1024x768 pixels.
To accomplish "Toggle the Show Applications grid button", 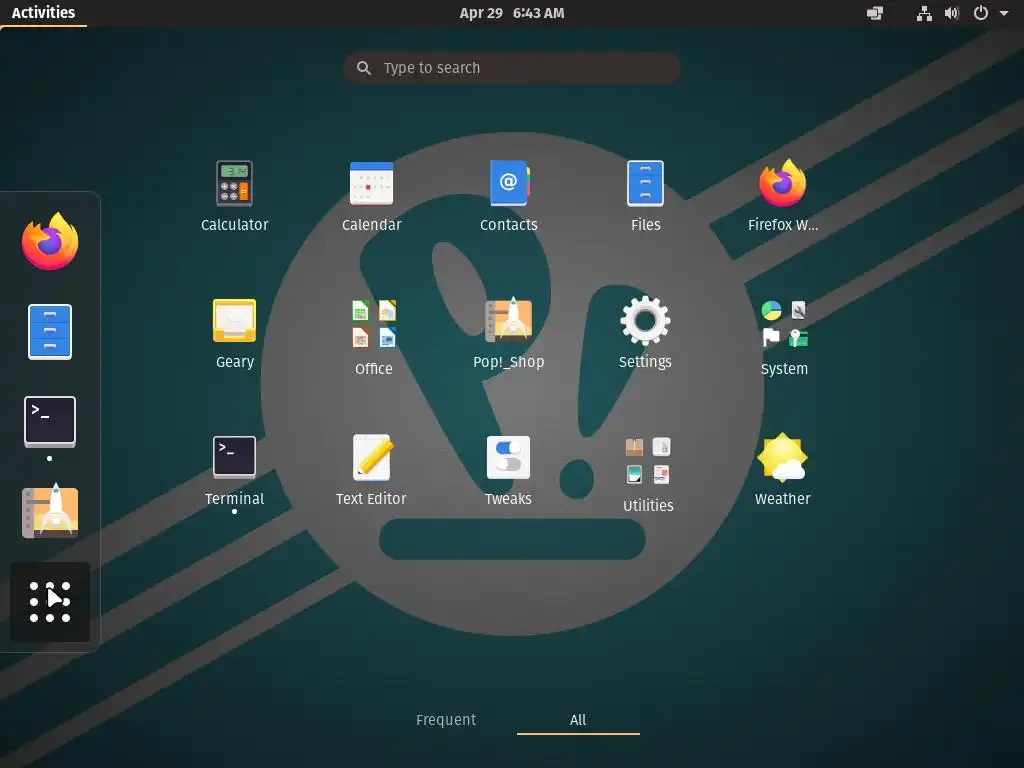I will 50,601.
